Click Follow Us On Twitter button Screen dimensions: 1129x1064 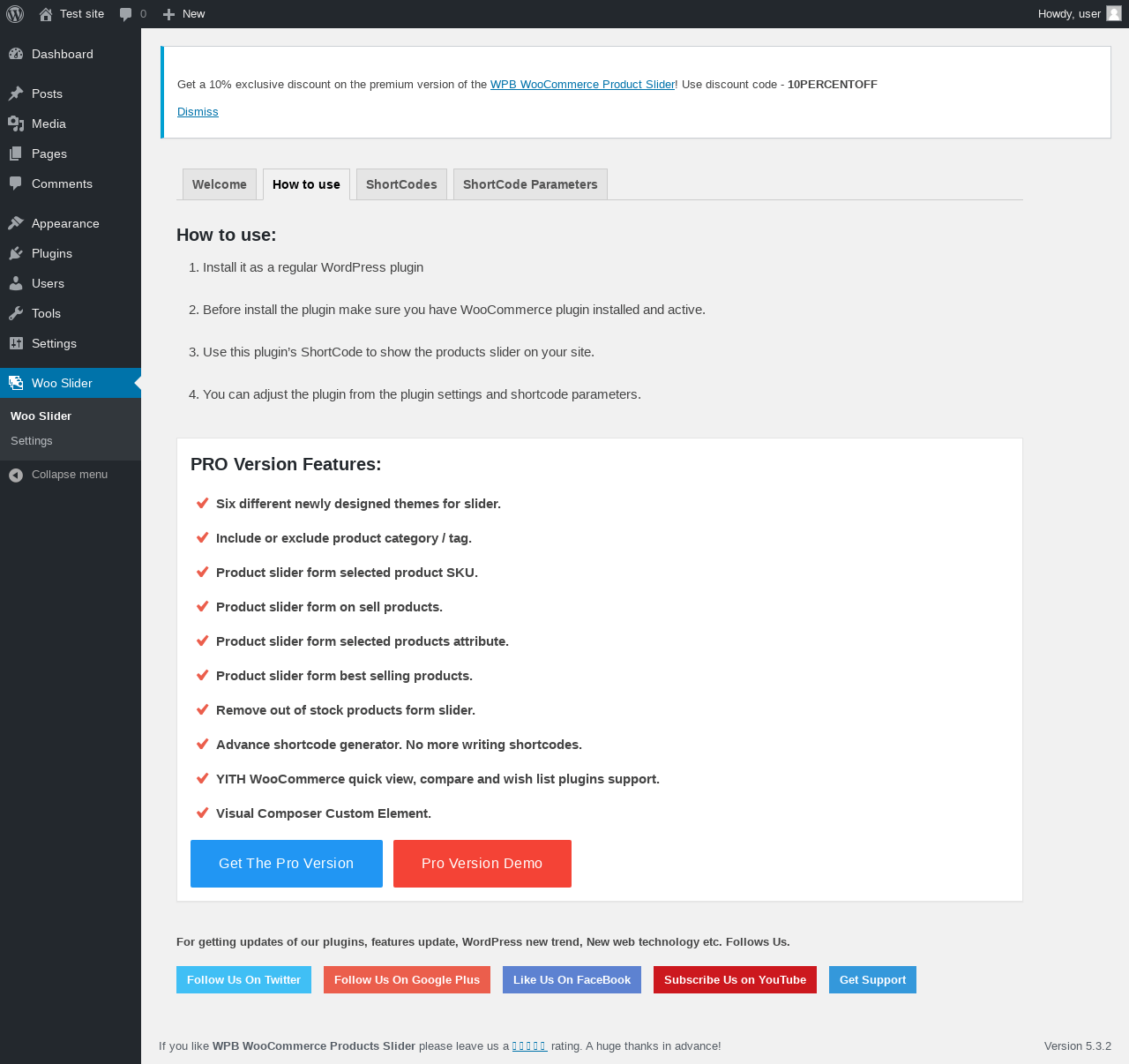tap(243, 980)
